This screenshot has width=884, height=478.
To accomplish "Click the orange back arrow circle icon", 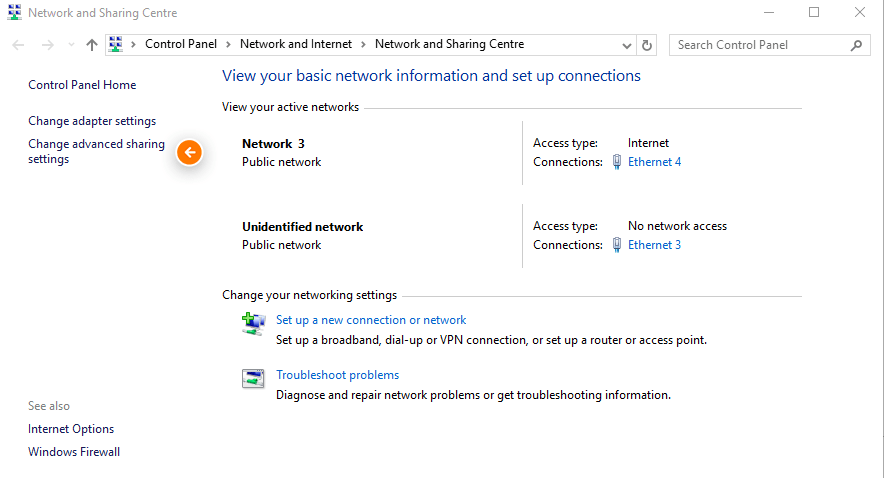I will point(189,152).
